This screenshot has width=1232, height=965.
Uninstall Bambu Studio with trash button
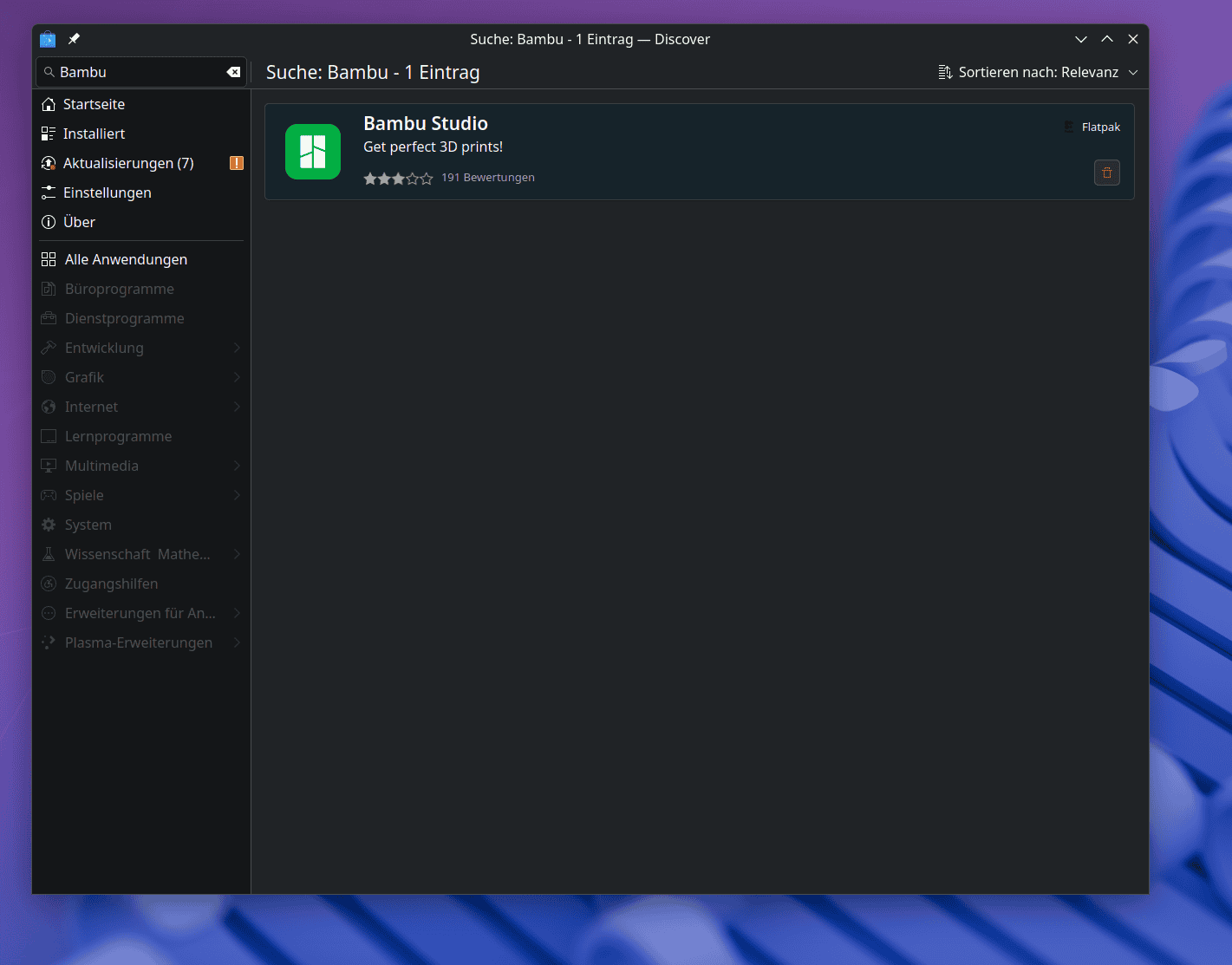[1107, 173]
